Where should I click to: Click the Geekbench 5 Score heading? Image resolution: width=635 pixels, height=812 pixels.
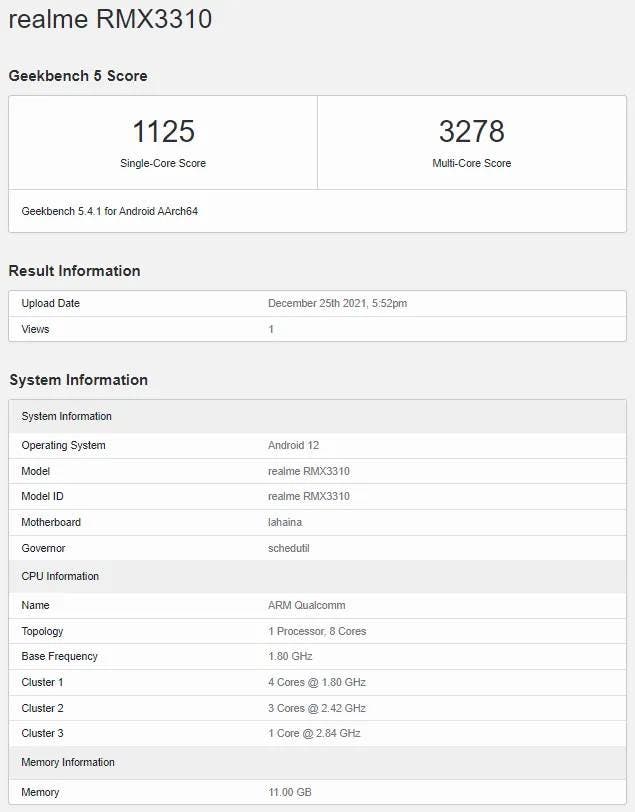(78, 76)
